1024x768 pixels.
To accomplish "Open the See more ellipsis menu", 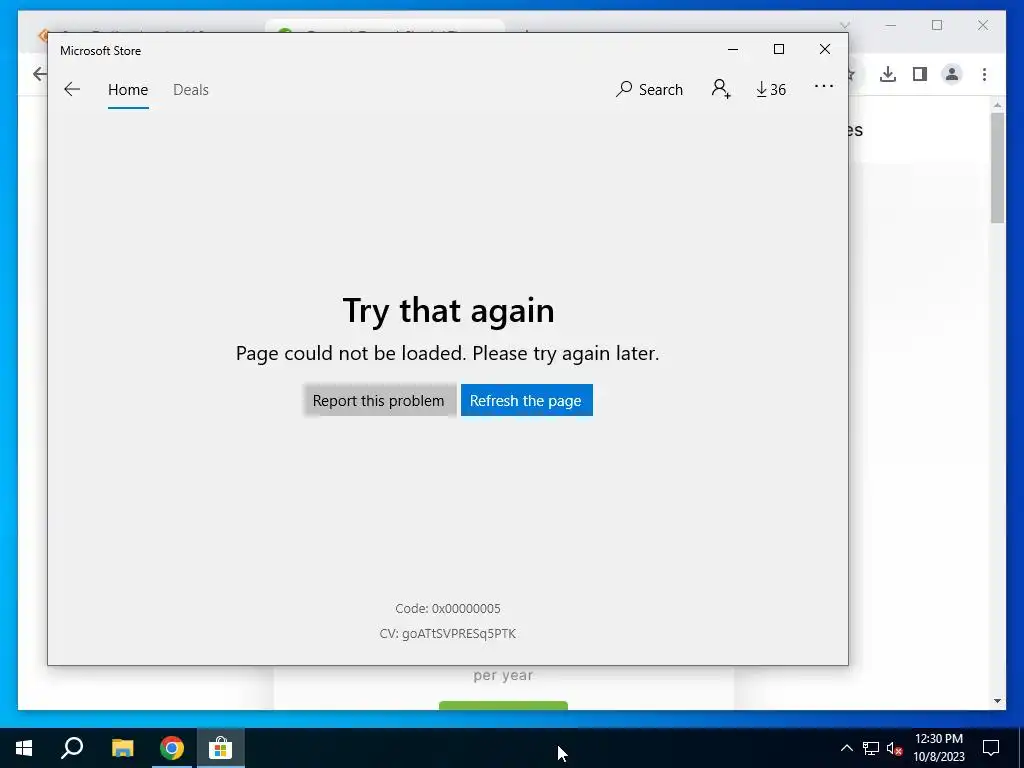I will coord(824,86).
